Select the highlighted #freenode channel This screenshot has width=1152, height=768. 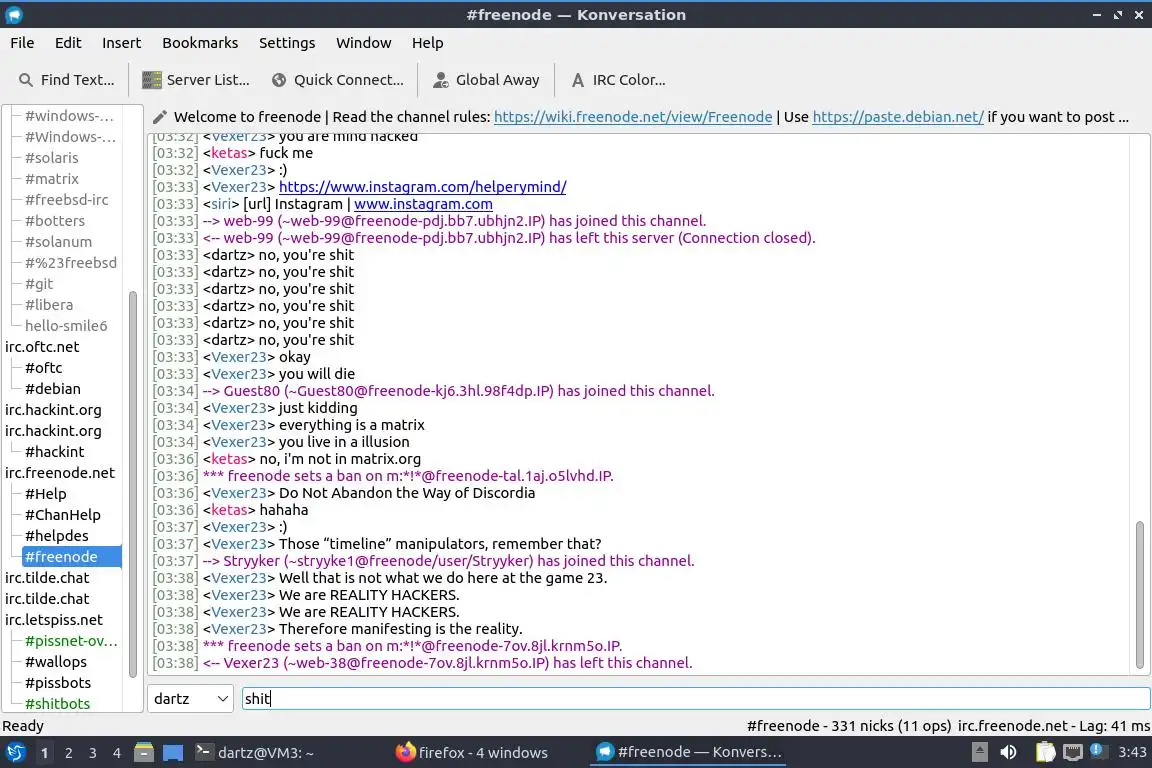[71, 557]
